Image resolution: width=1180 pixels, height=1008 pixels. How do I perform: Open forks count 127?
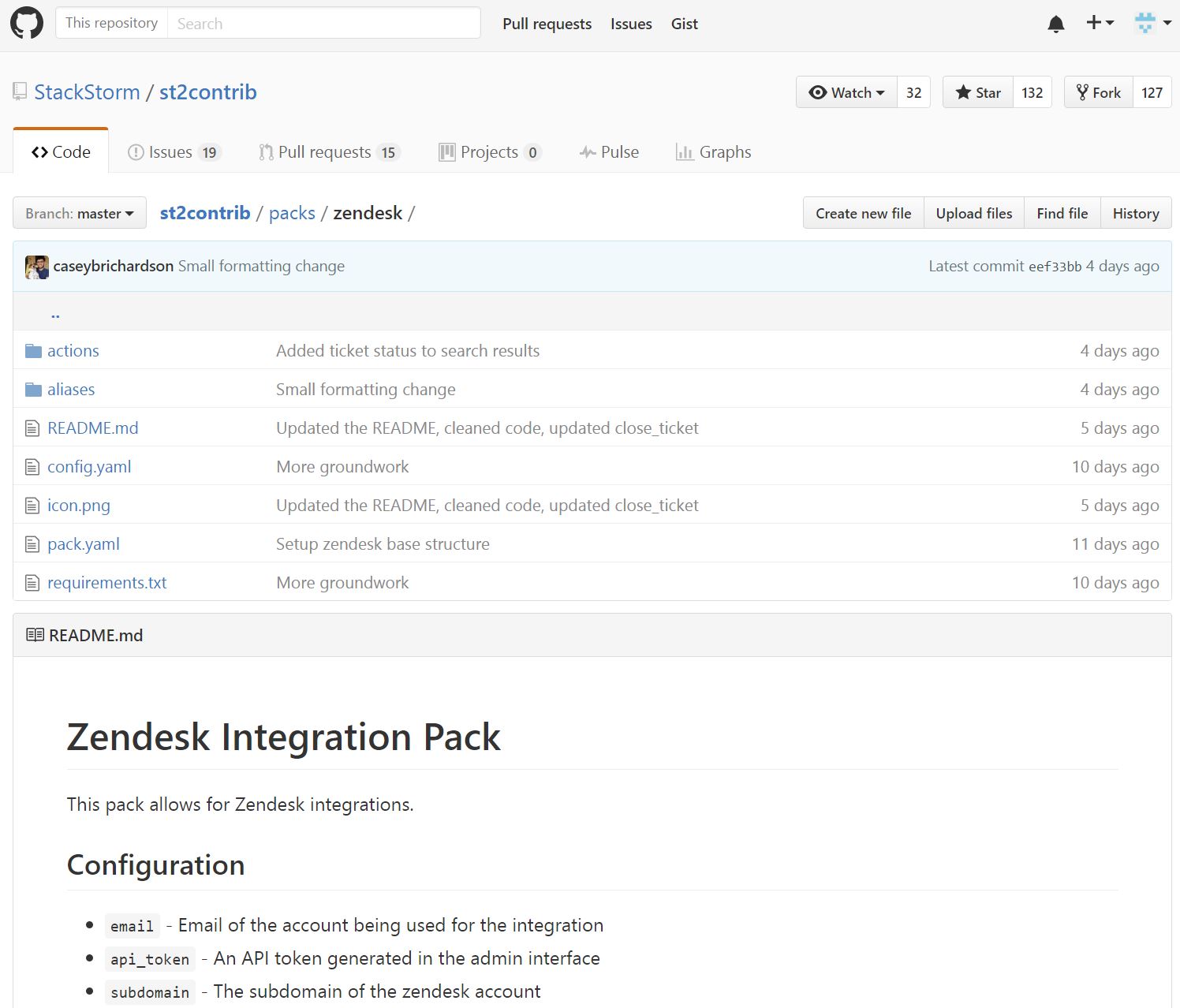click(x=1152, y=92)
